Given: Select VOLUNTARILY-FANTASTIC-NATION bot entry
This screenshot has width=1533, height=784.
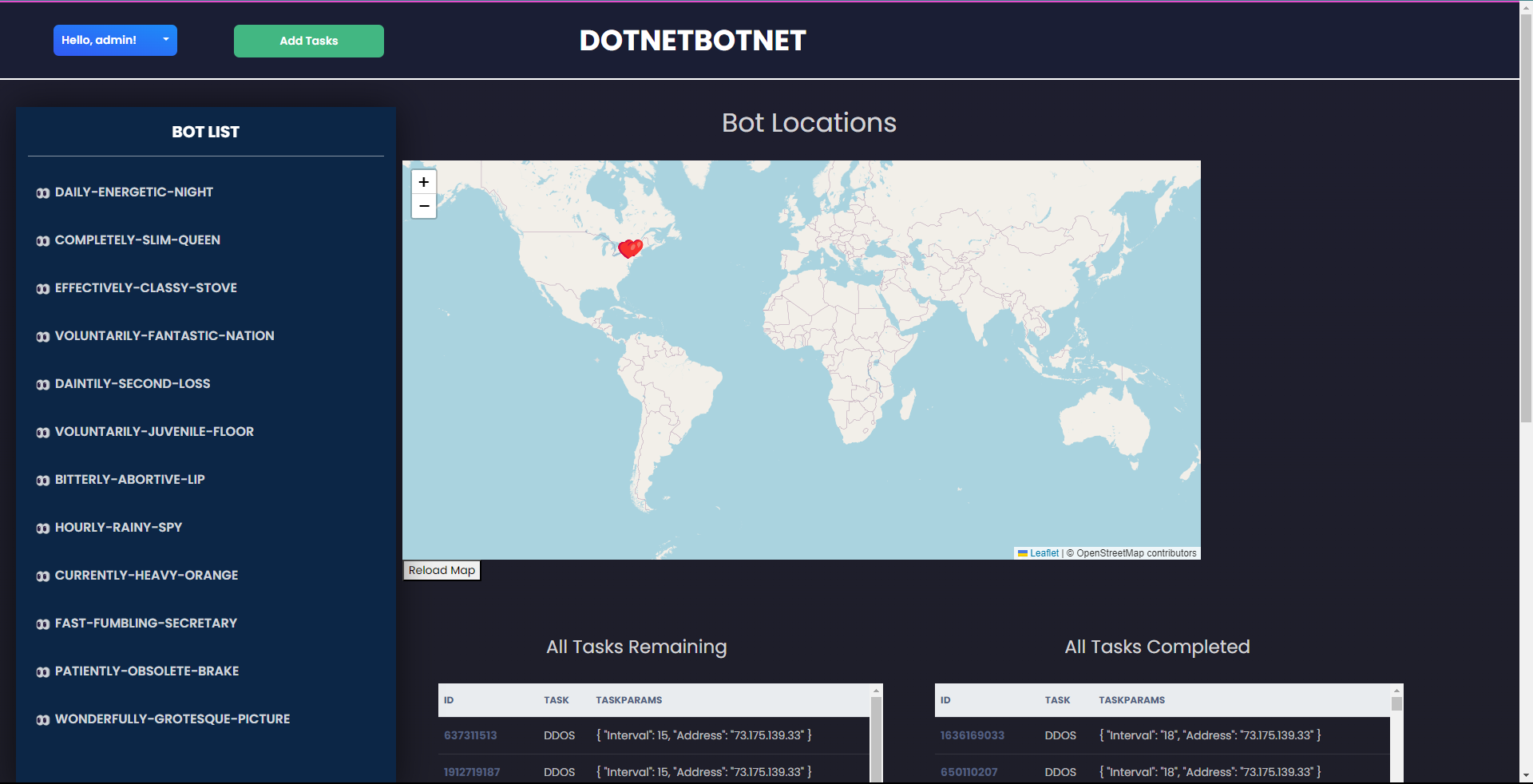Looking at the screenshot, I should click(164, 335).
